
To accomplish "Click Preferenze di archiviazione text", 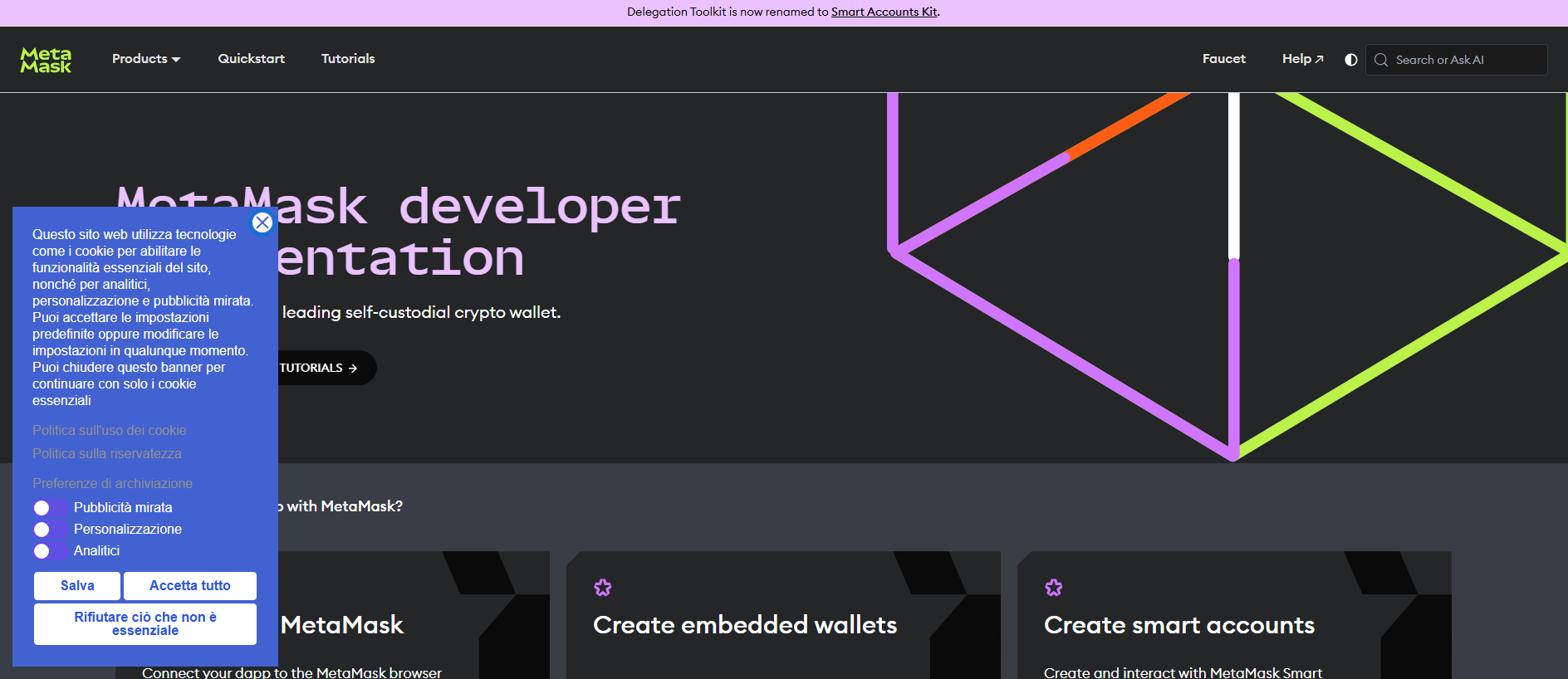I will click(113, 483).
